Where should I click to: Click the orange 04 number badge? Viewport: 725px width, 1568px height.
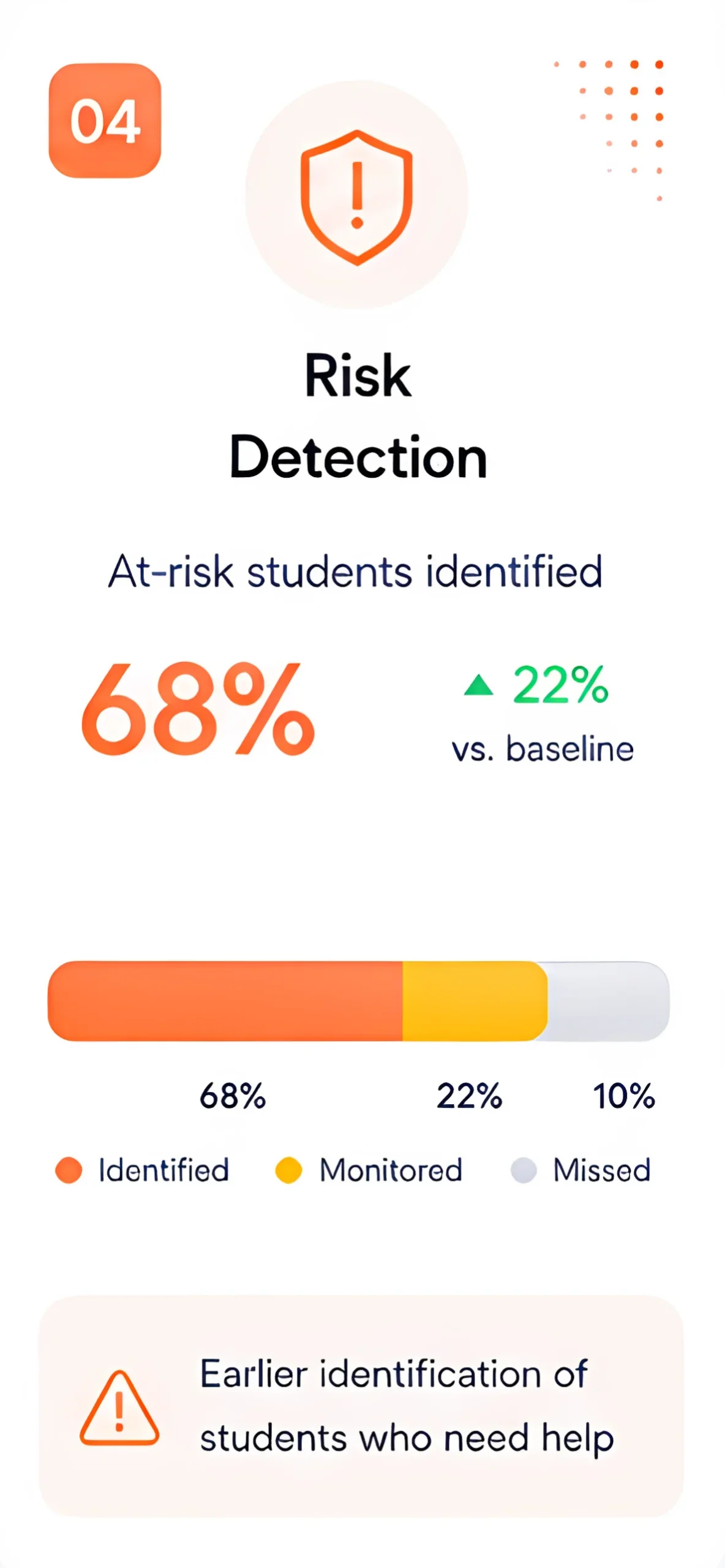(x=105, y=121)
